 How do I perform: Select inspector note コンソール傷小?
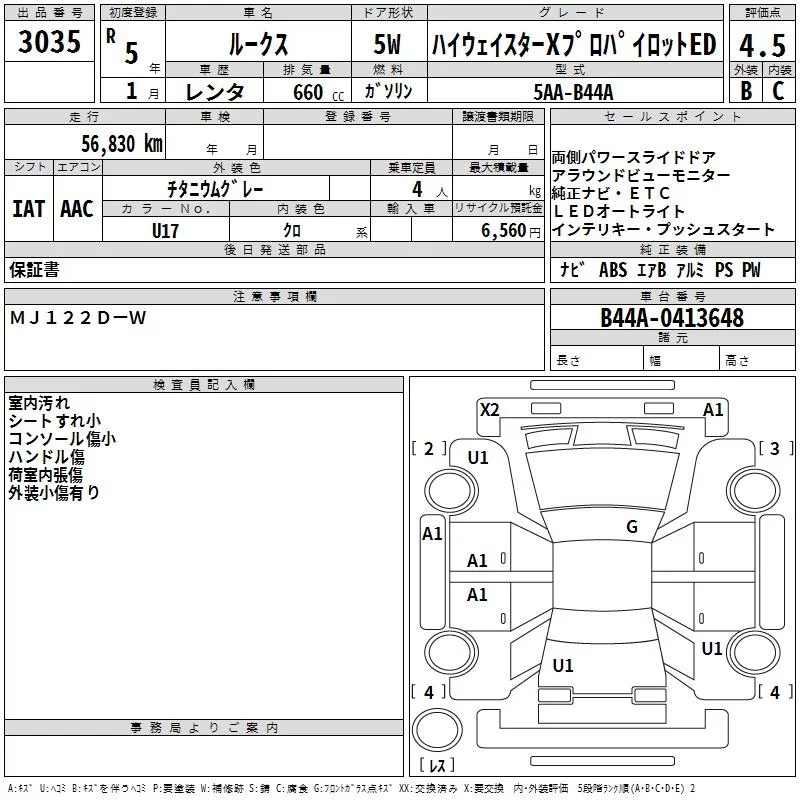pyautogui.click(x=62, y=439)
